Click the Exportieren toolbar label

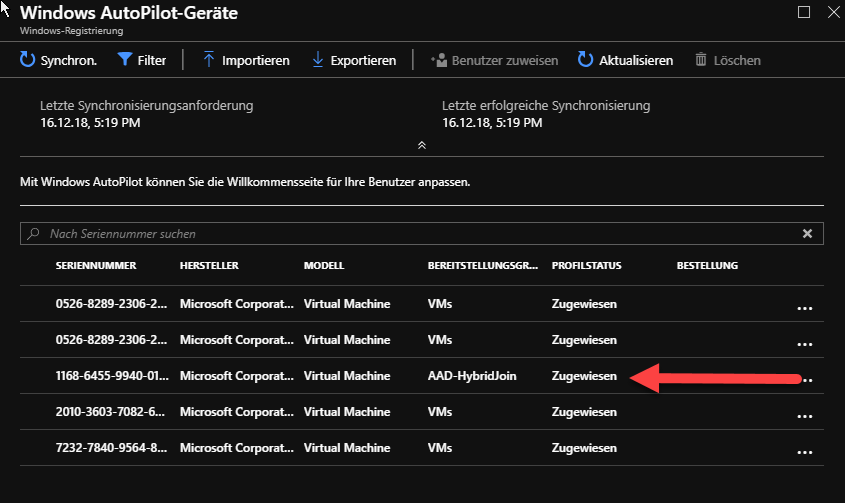pos(363,60)
